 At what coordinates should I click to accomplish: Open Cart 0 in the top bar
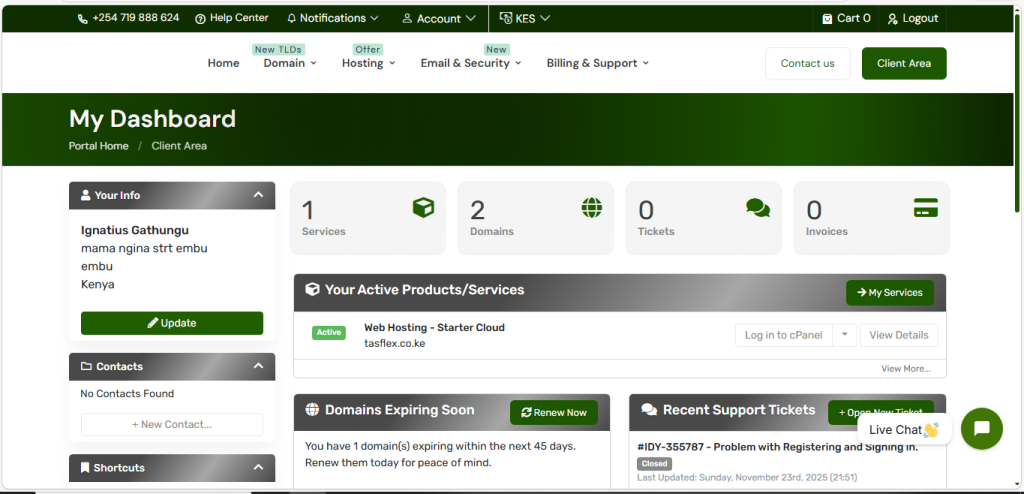846,18
